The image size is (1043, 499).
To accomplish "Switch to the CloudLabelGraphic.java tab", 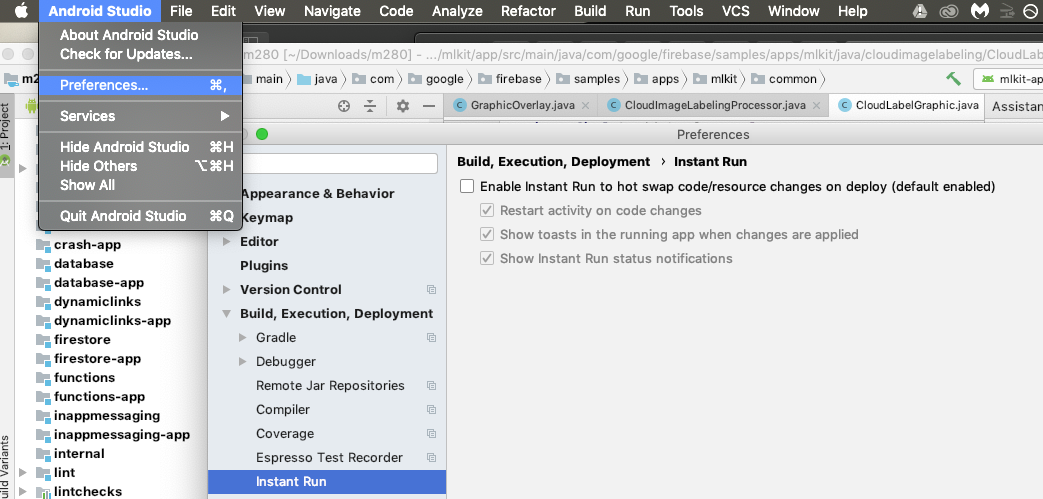I will 909,105.
